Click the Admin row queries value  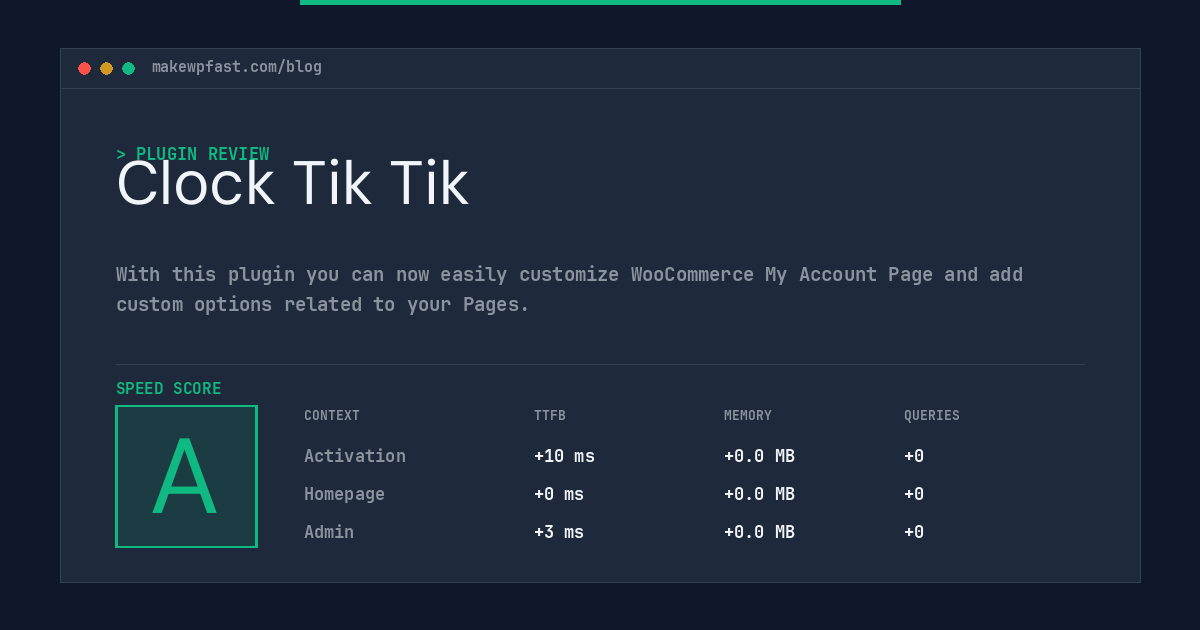pyautogui.click(x=914, y=532)
